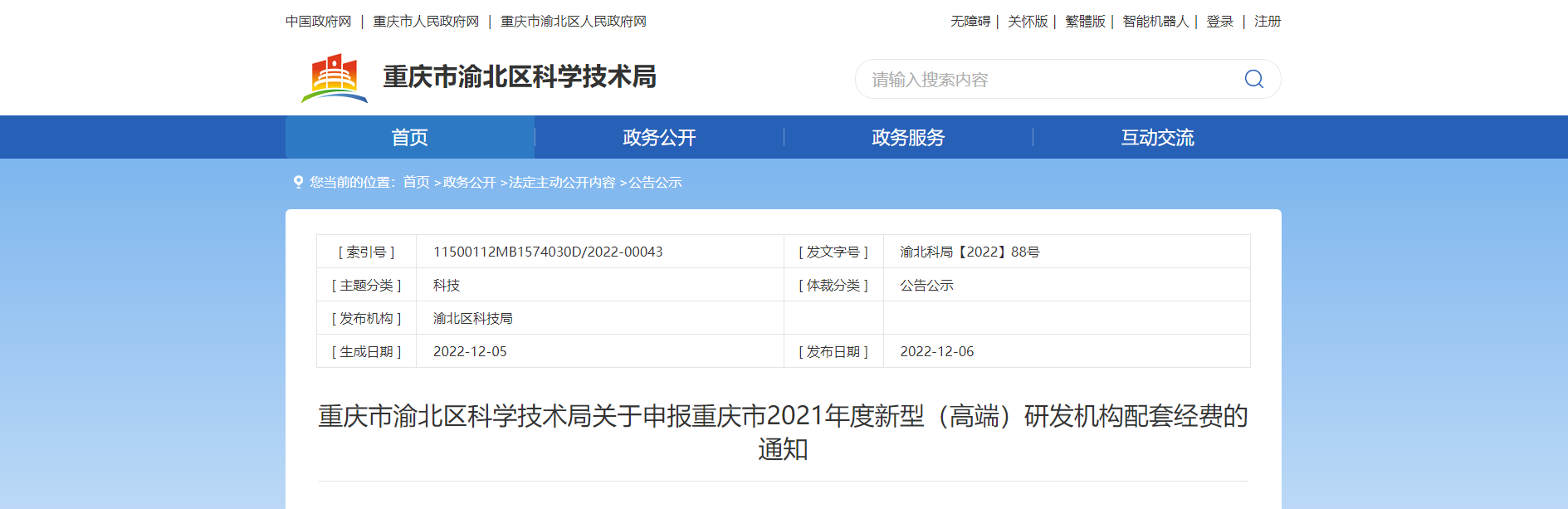The image size is (1568, 509).
Task: Go to the 互动交流 navigation tab
Action: tap(1157, 137)
